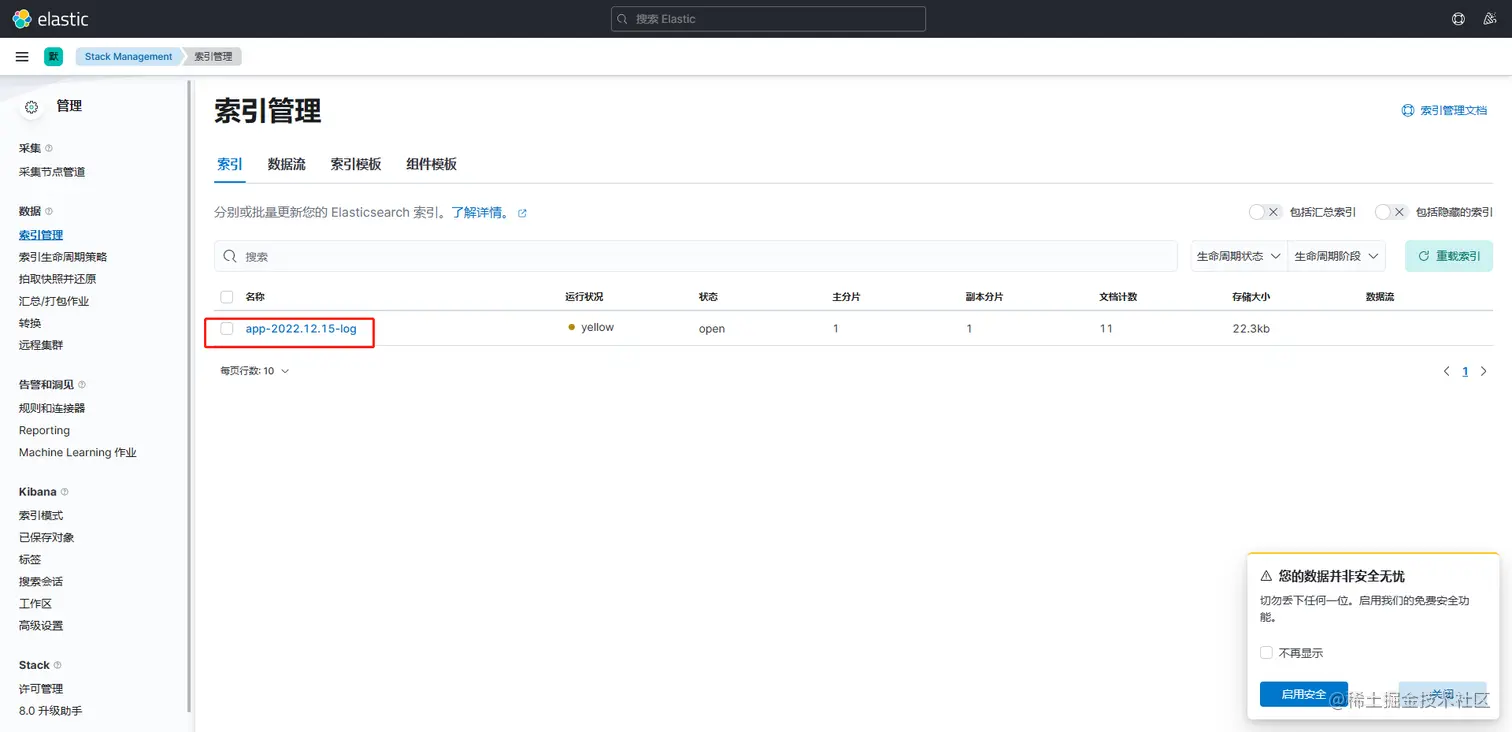Toggle 包括汇总索引 switch

pos(1265,212)
